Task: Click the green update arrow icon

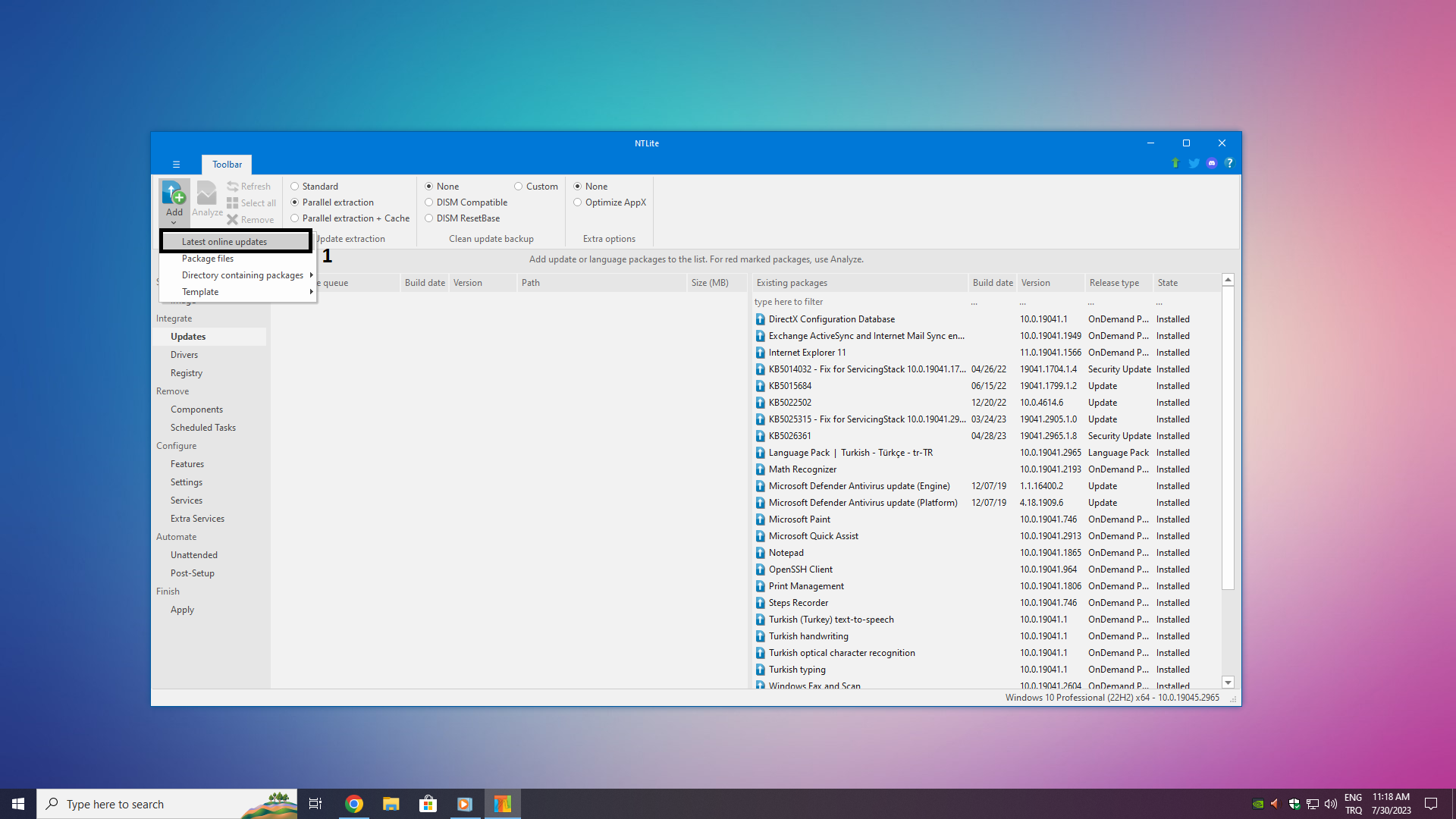Action: pos(1175,163)
